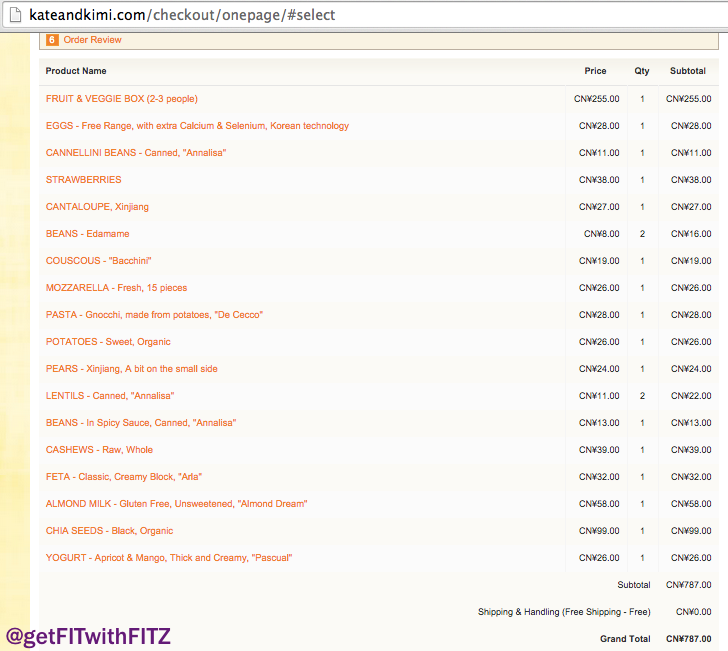Click the CN¥8.00 Edamame price

point(602,234)
